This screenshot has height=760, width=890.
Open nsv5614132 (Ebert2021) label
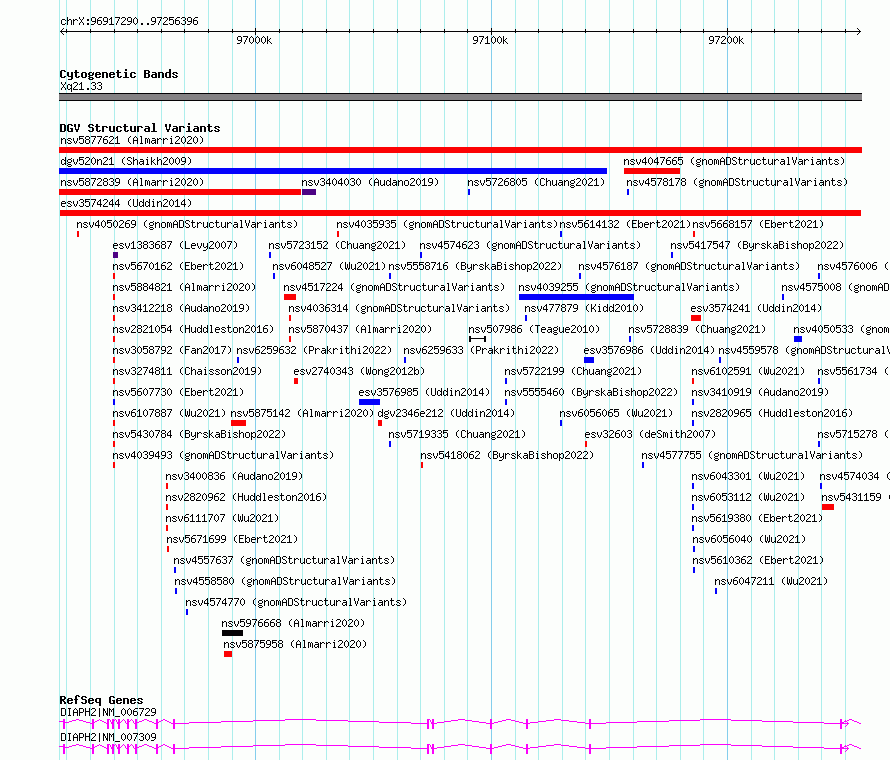(x=625, y=224)
